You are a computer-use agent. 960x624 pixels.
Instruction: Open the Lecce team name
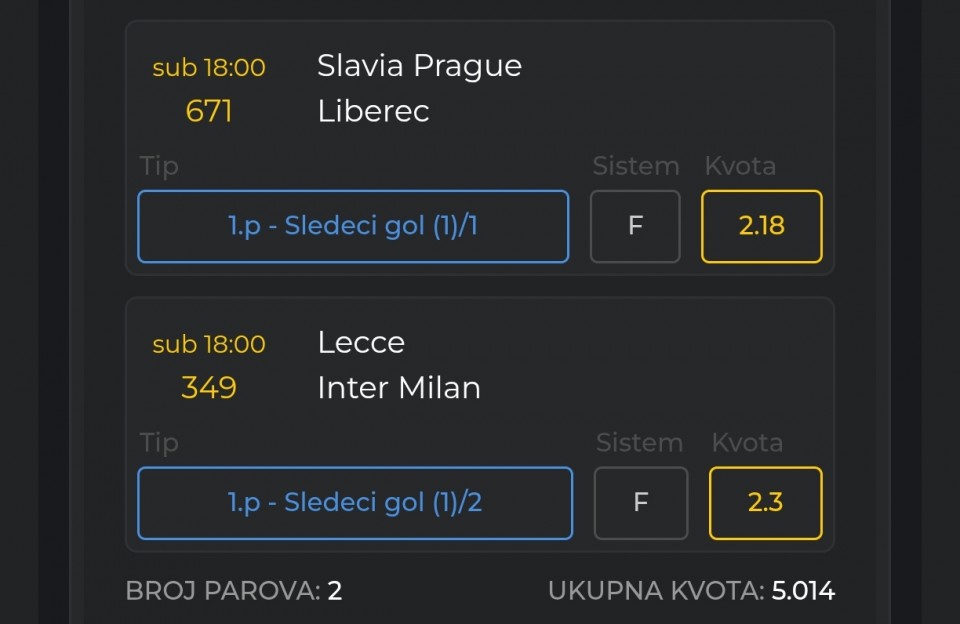click(361, 342)
